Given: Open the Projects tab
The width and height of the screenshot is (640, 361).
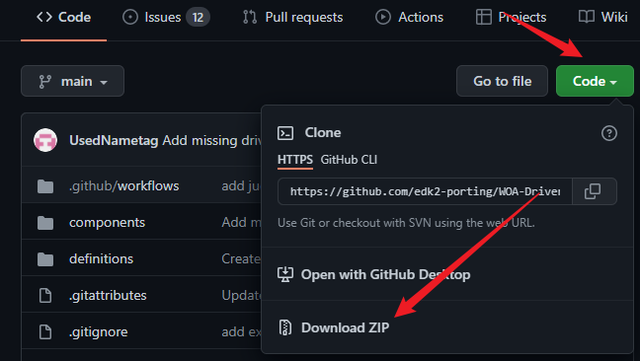Looking at the screenshot, I should [x=511, y=18].
